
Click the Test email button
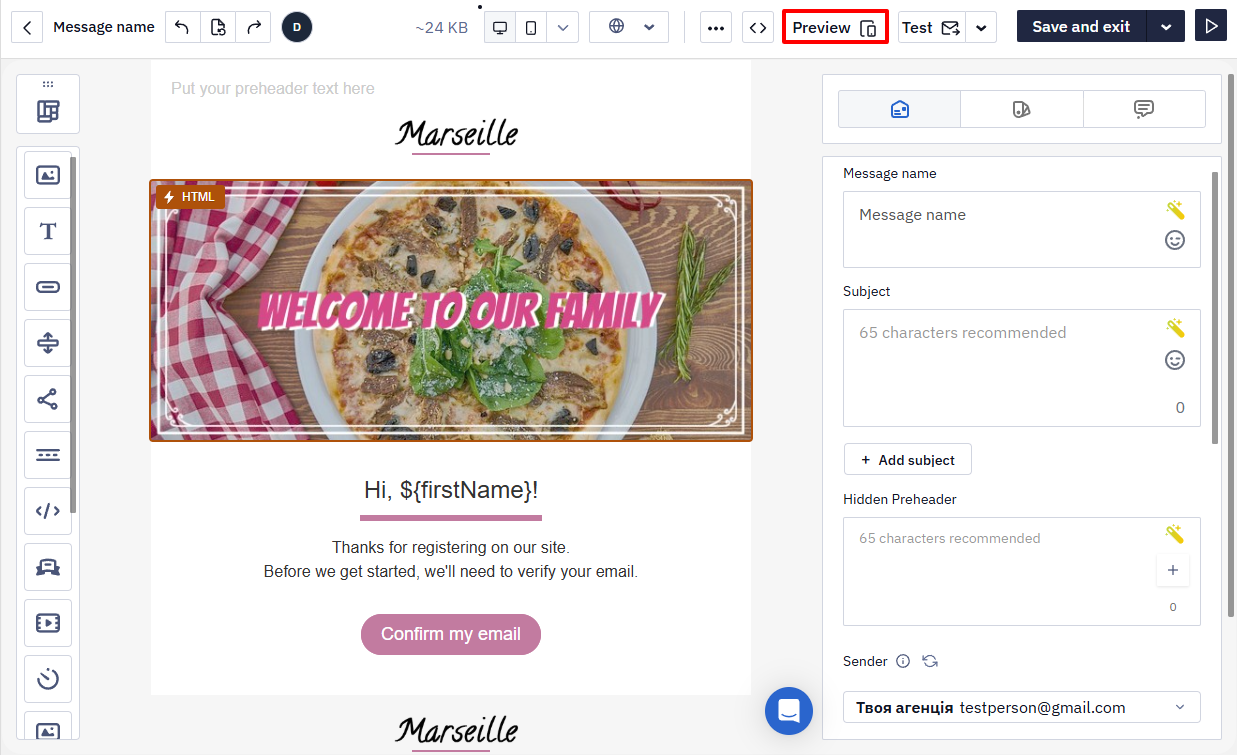coord(932,27)
